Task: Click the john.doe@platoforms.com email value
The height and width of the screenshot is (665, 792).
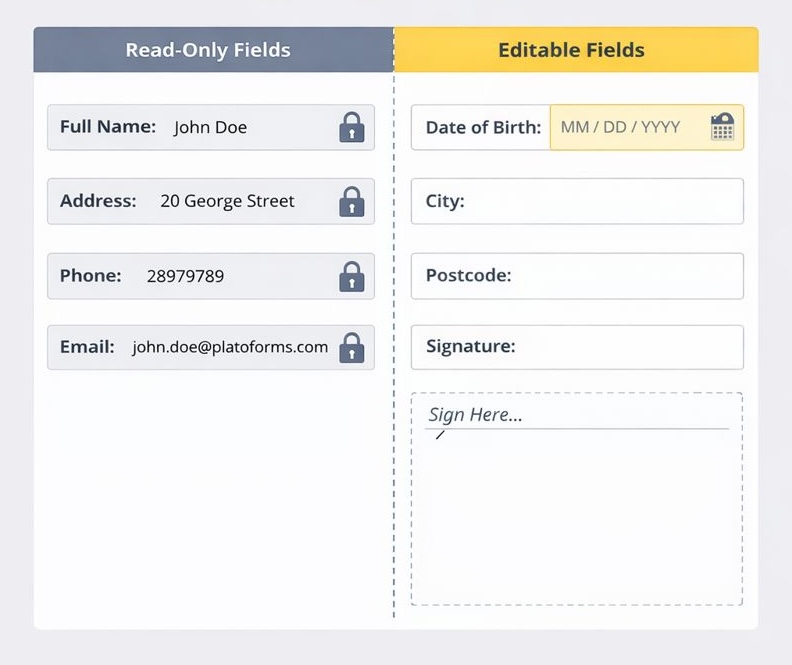Action: [230, 347]
